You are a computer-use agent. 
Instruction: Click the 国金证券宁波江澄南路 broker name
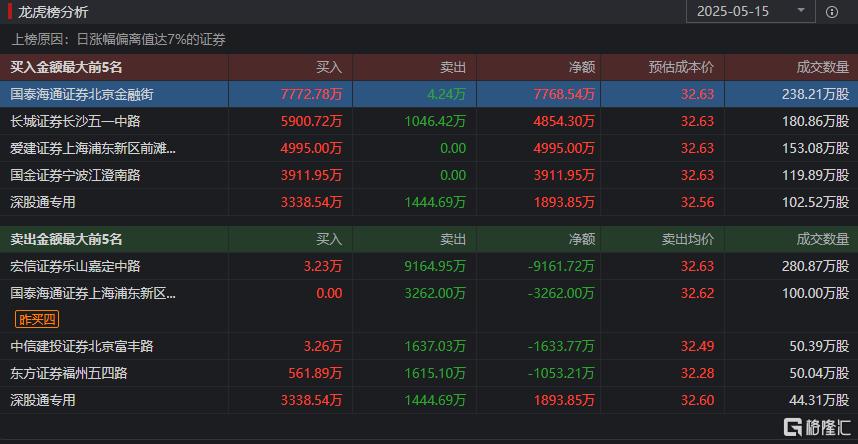pyautogui.click(x=75, y=175)
